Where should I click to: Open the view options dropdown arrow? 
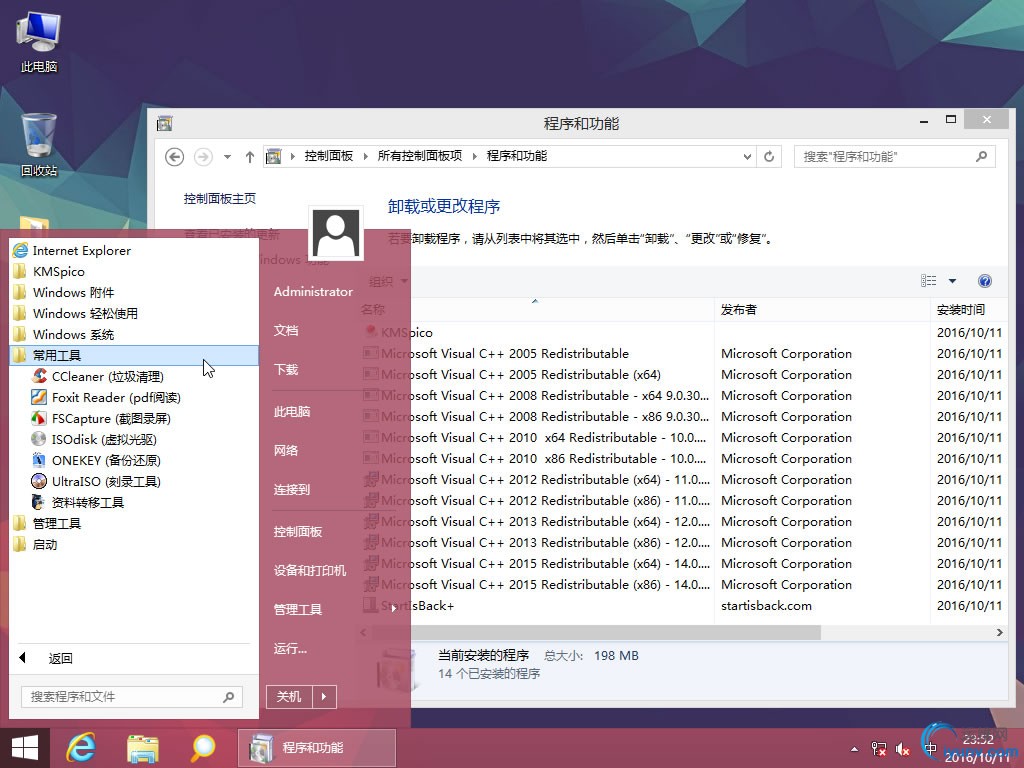952,281
